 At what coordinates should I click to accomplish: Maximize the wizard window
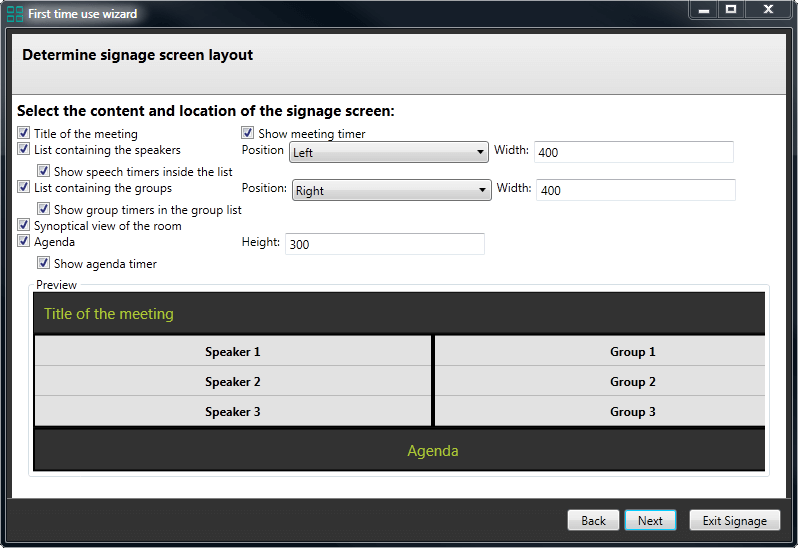click(x=731, y=10)
